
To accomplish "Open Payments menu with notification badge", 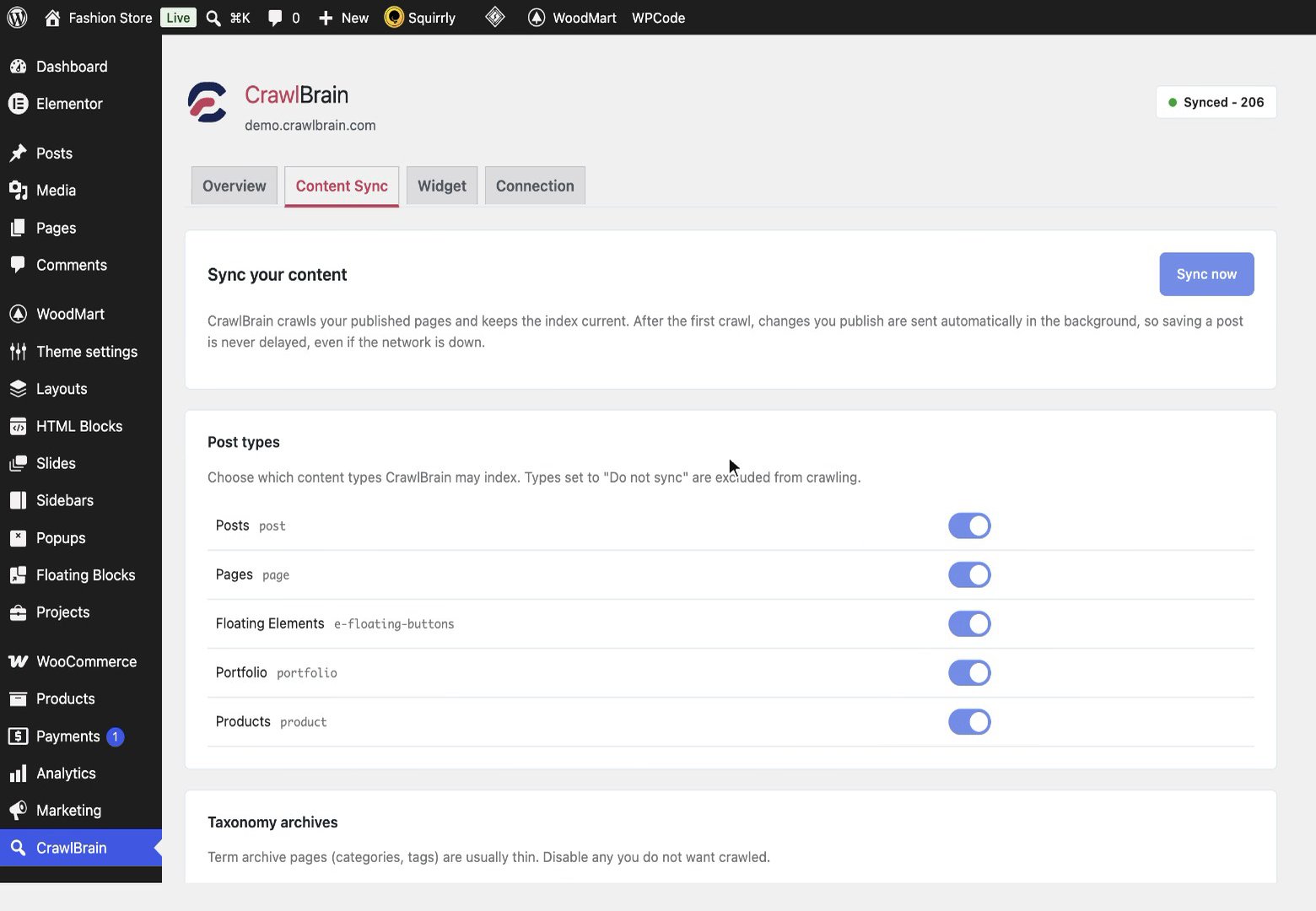I will pos(81,736).
